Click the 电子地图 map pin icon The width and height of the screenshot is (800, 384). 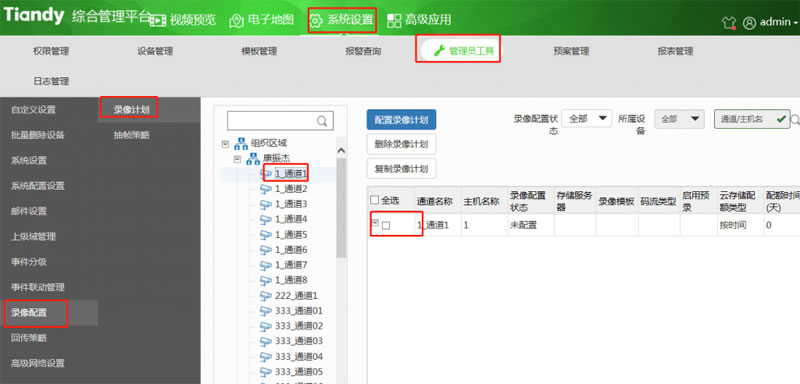point(236,20)
